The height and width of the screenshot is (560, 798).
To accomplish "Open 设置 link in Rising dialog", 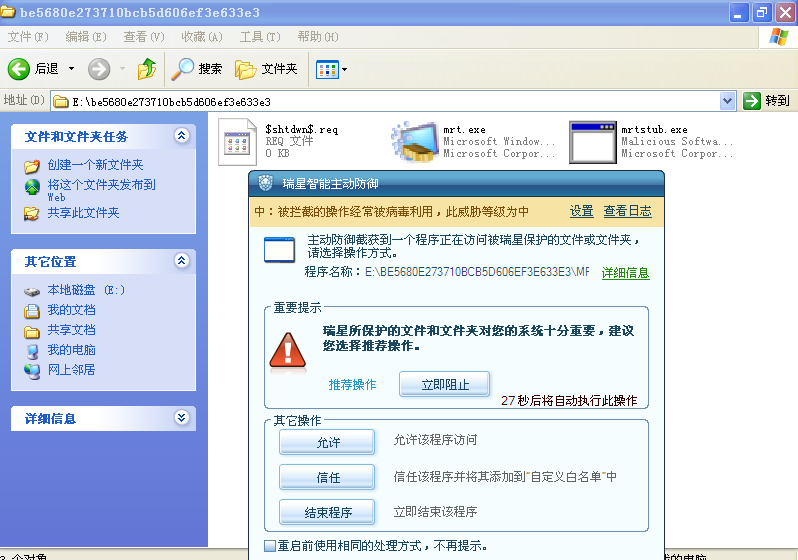I will click(581, 211).
